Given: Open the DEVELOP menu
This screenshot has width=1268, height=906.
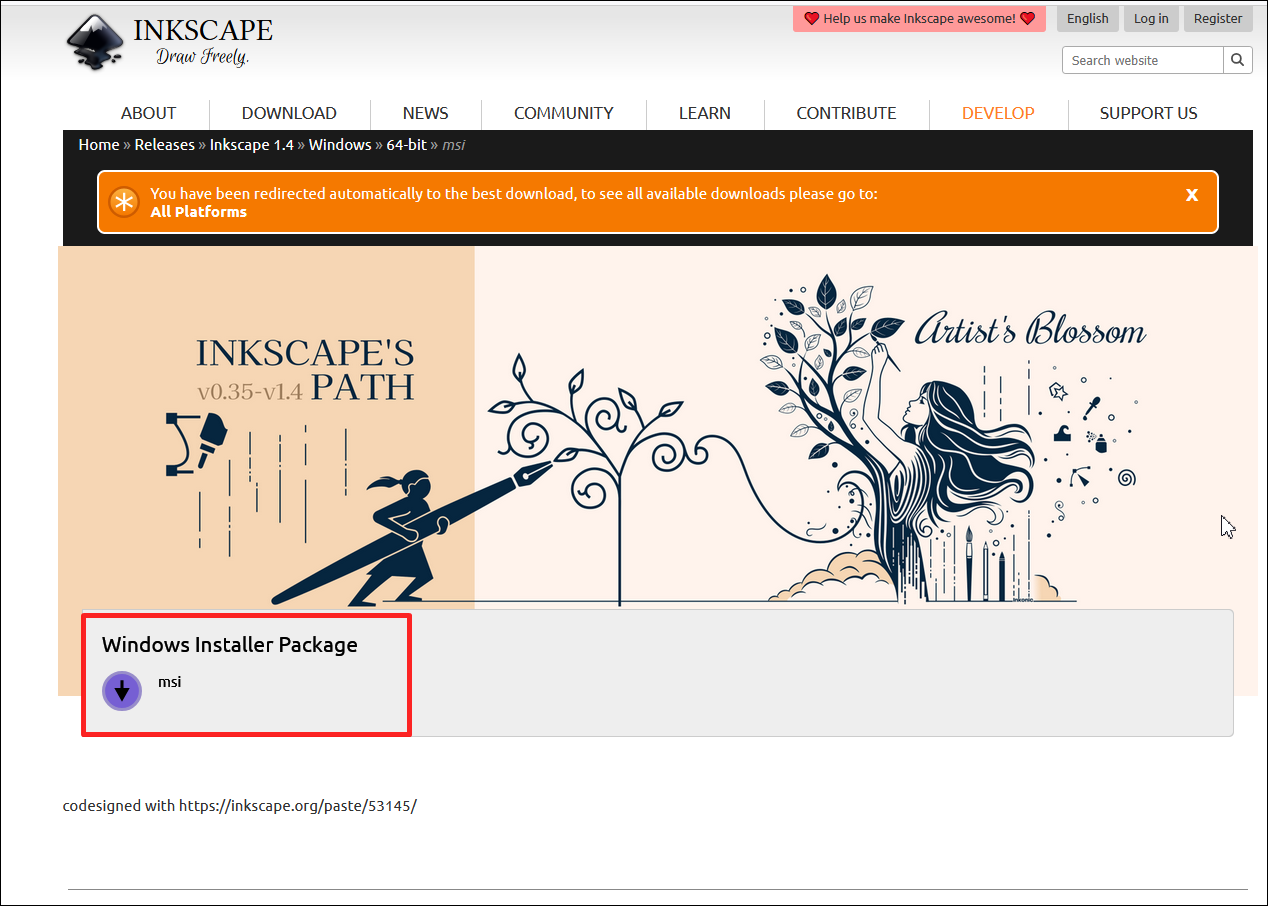Looking at the screenshot, I should tap(998, 113).
